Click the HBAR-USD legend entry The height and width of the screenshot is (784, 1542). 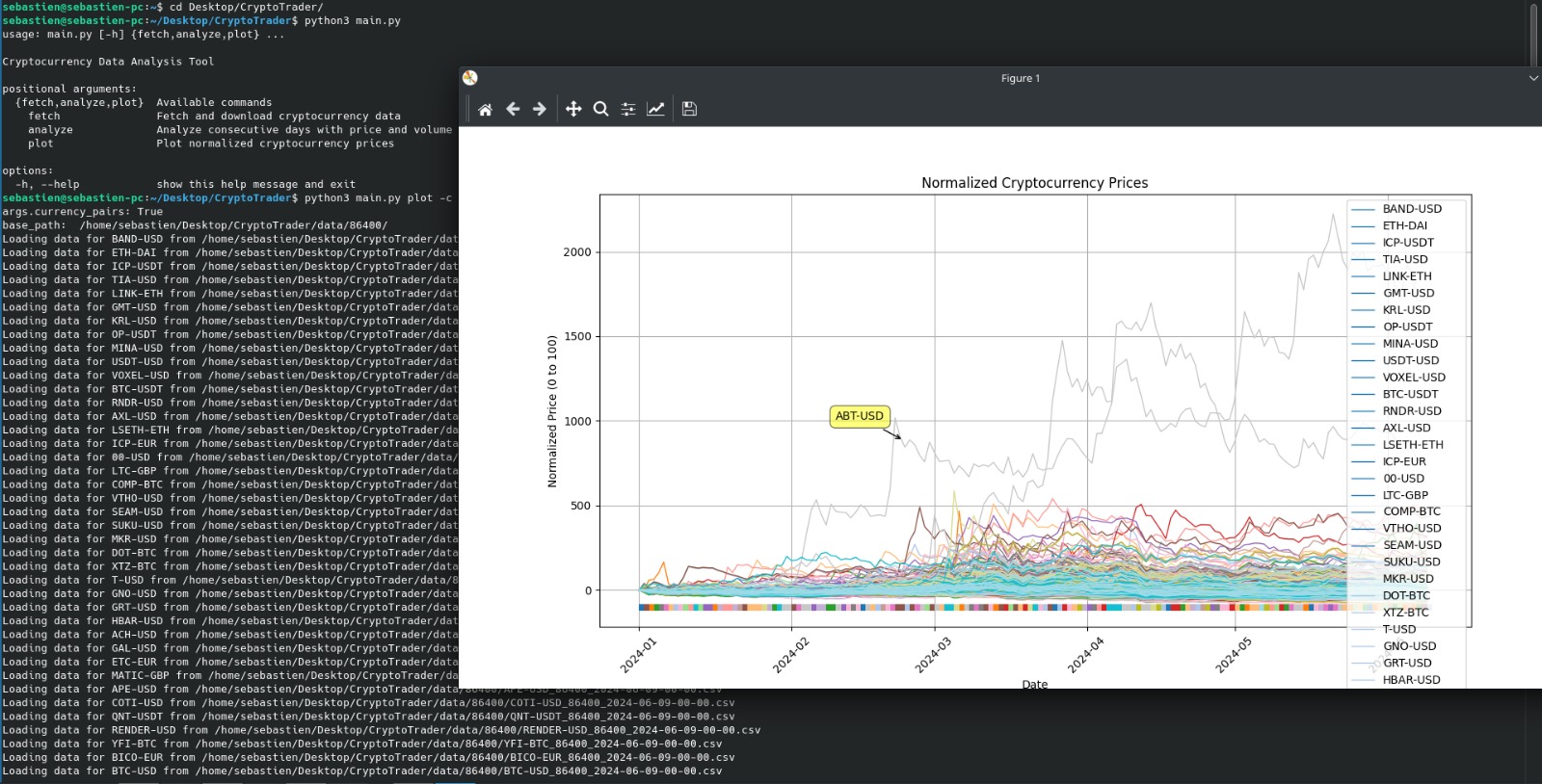point(1396,680)
